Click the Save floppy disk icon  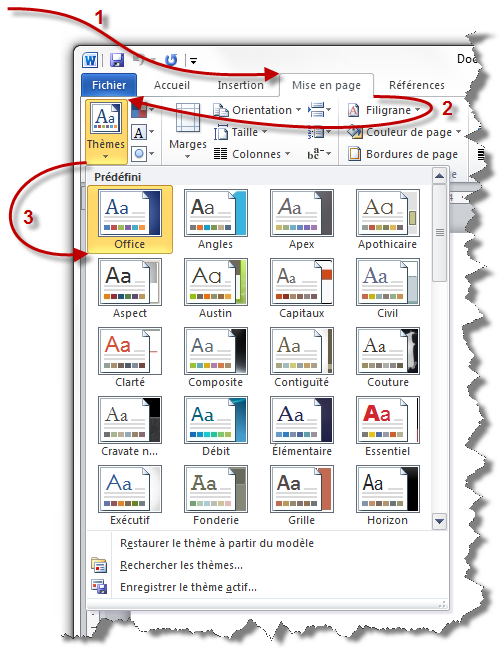point(117,61)
